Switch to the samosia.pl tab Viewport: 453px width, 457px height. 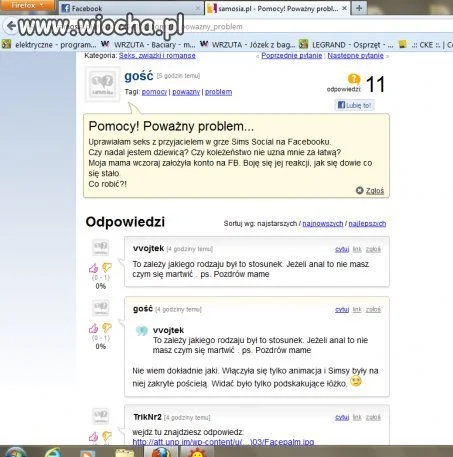(x=277, y=8)
